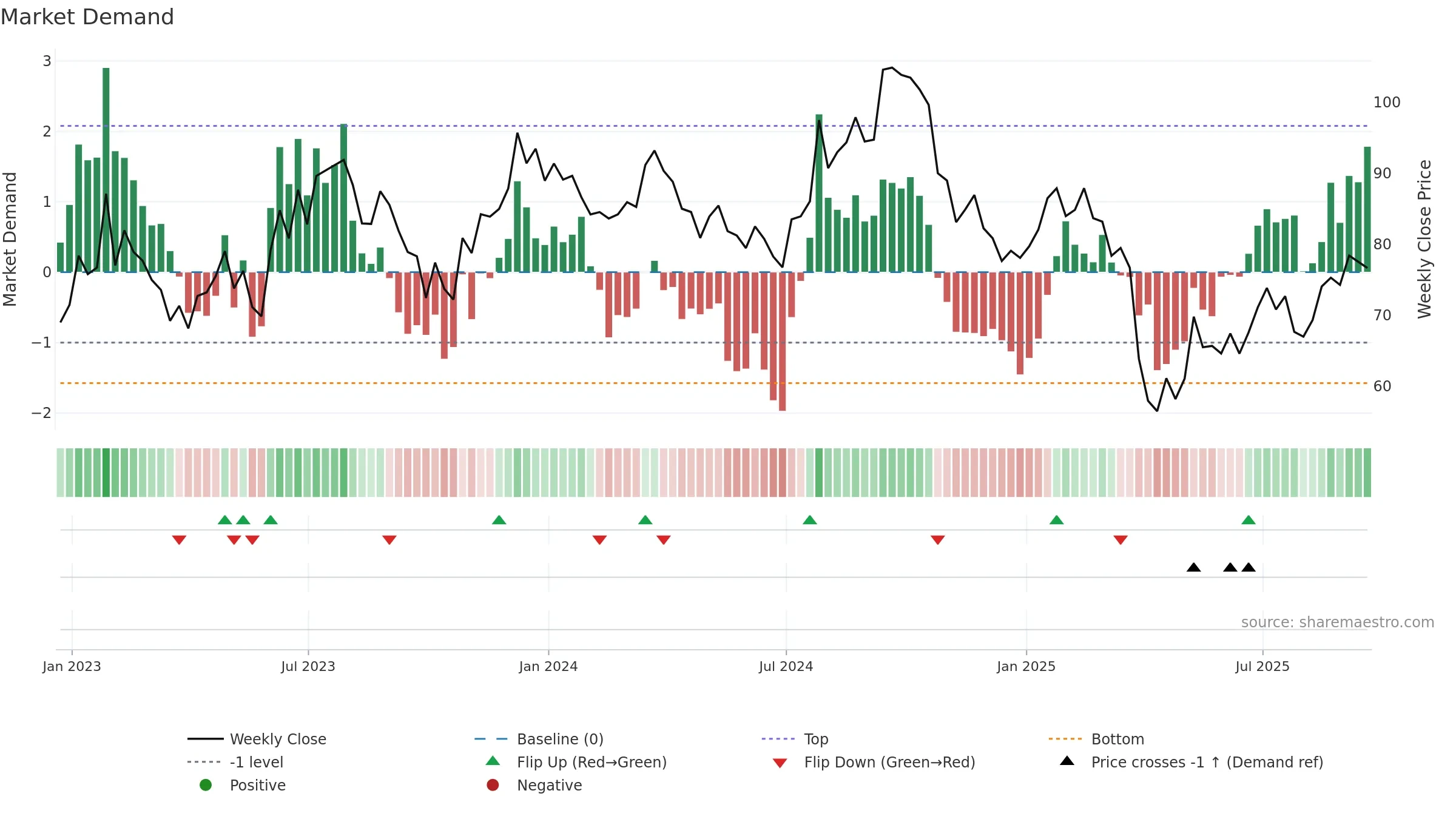Click the '60' tick on the right price axis
This screenshot has width=1456, height=819.
1383,386
